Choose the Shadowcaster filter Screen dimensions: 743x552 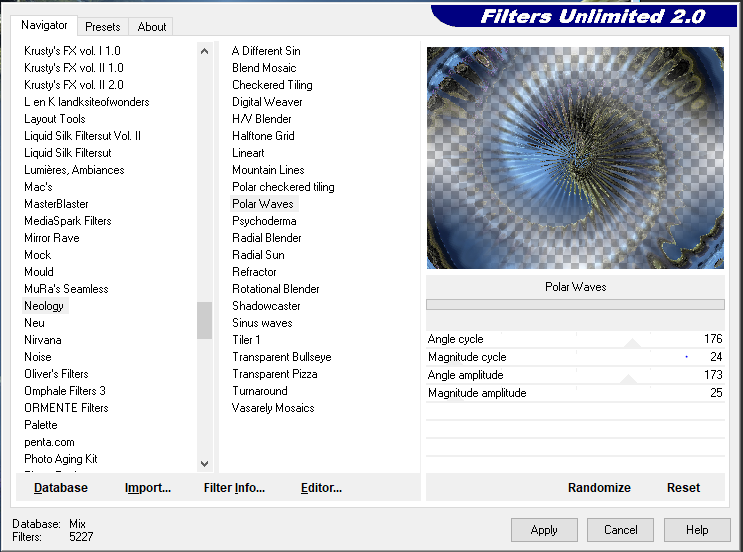click(x=266, y=306)
